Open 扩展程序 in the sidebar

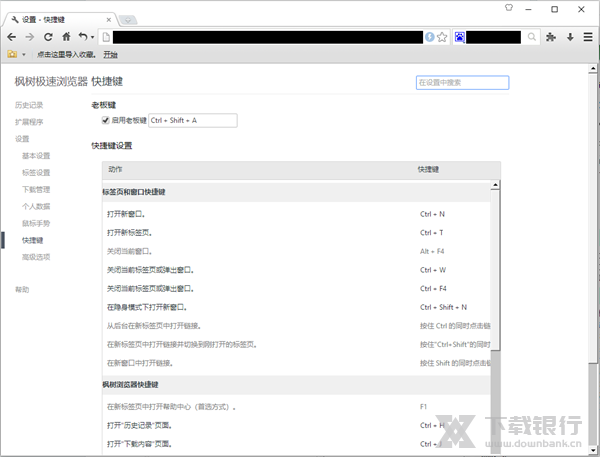[29, 122]
